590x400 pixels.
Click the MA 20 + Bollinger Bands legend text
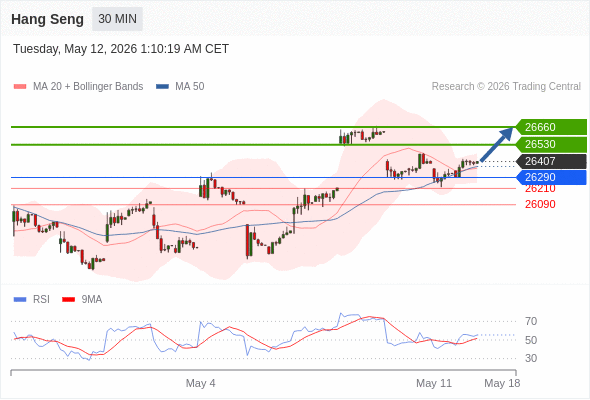88,87
